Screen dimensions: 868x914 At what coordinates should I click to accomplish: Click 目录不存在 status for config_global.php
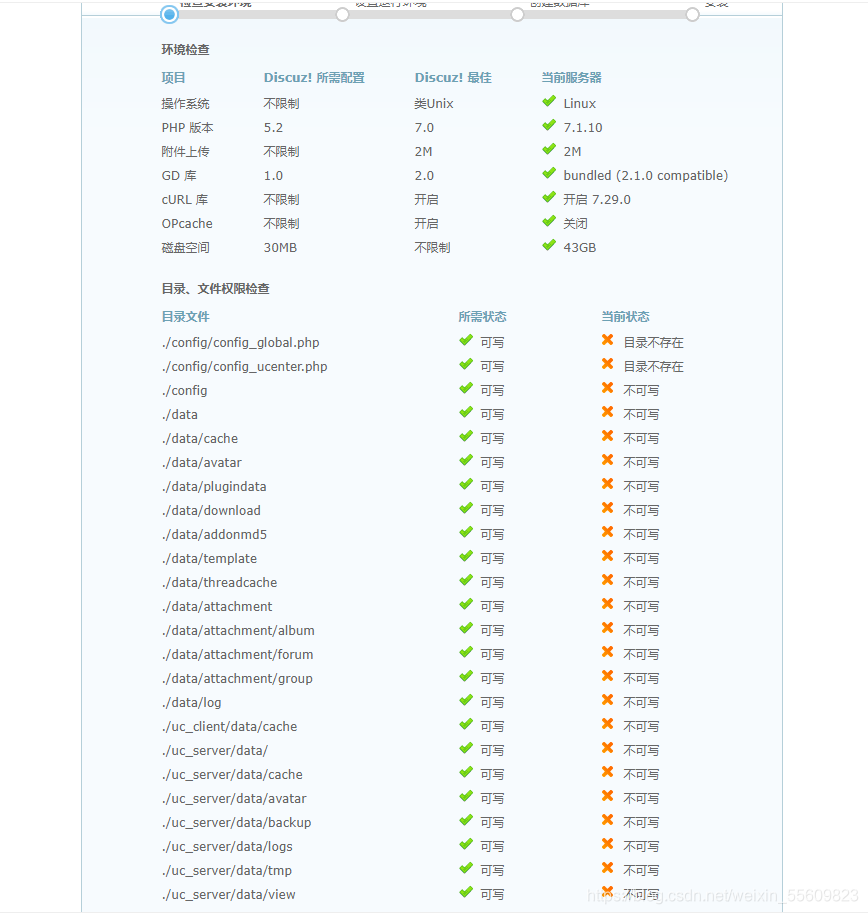pos(653,343)
